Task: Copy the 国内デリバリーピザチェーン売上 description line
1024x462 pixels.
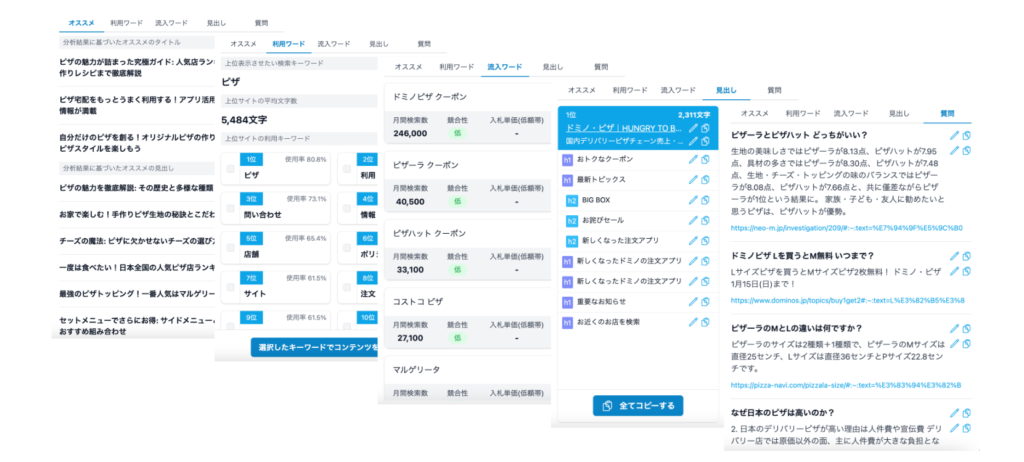Action: 705,140
